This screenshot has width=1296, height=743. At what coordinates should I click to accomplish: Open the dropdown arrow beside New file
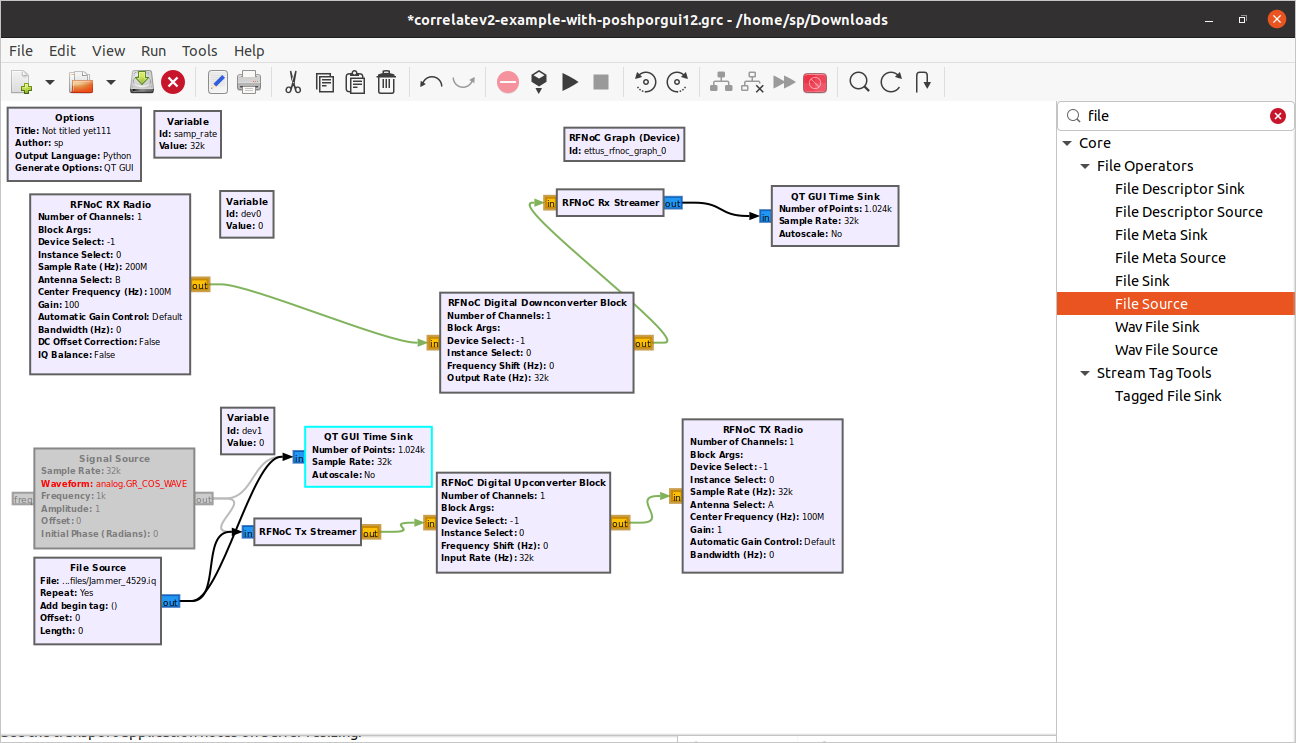pos(49,82)
